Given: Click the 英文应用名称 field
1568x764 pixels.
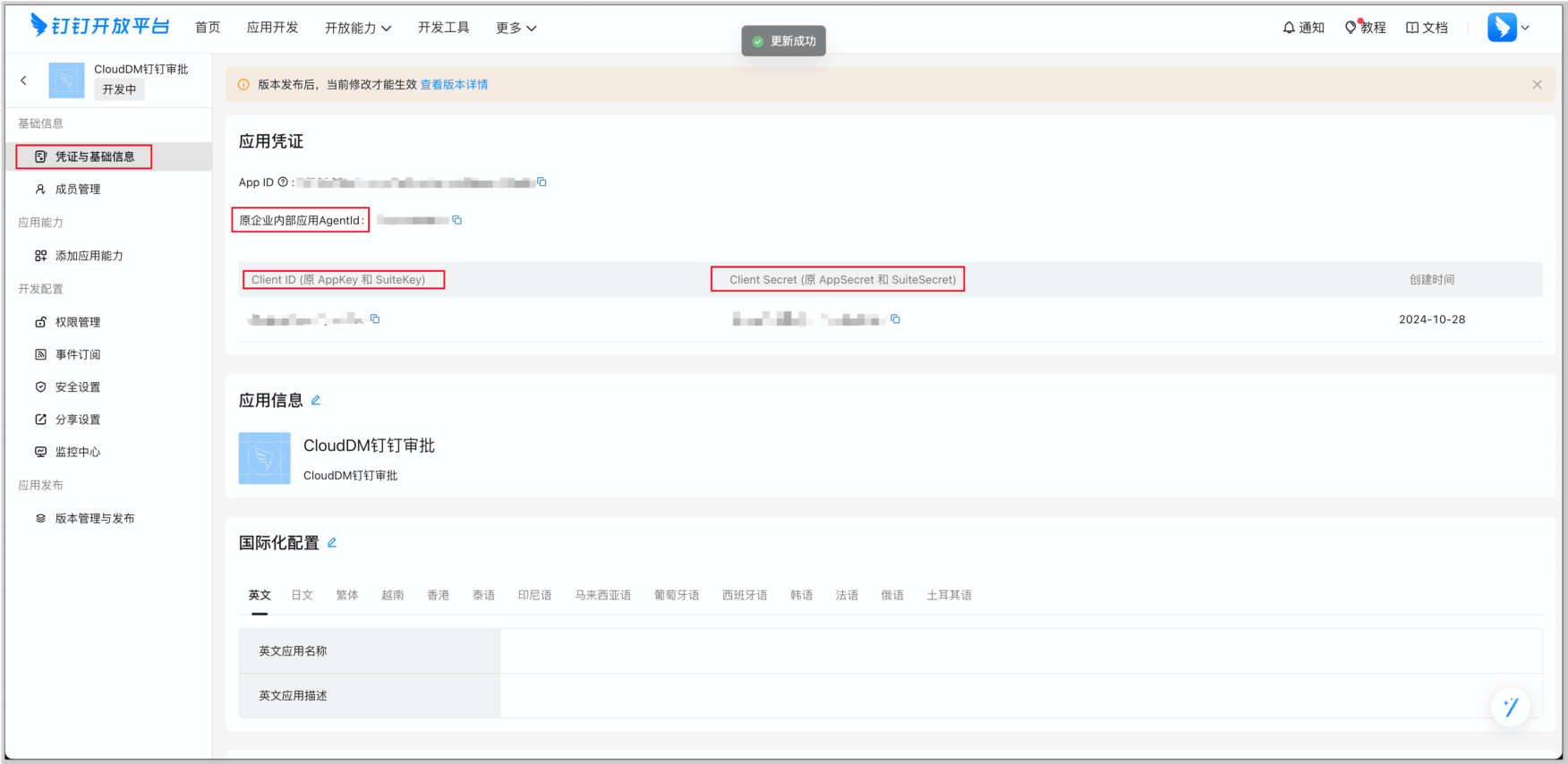Looking at the screenshot, I should coord(1020,651).
